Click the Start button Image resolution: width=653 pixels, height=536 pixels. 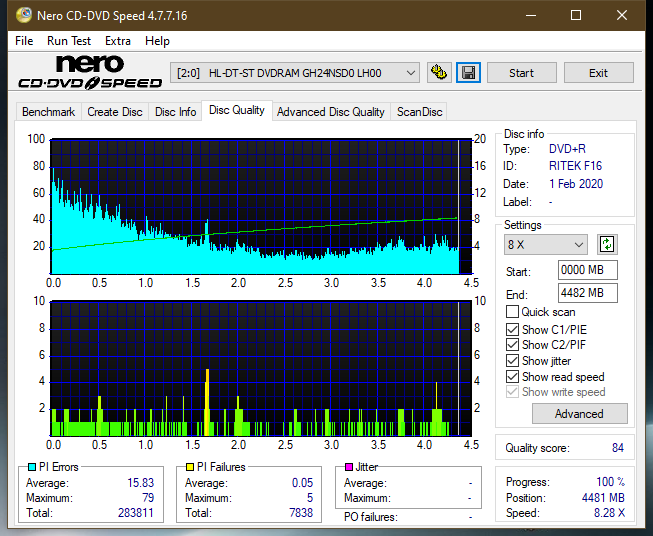point(521,73)
